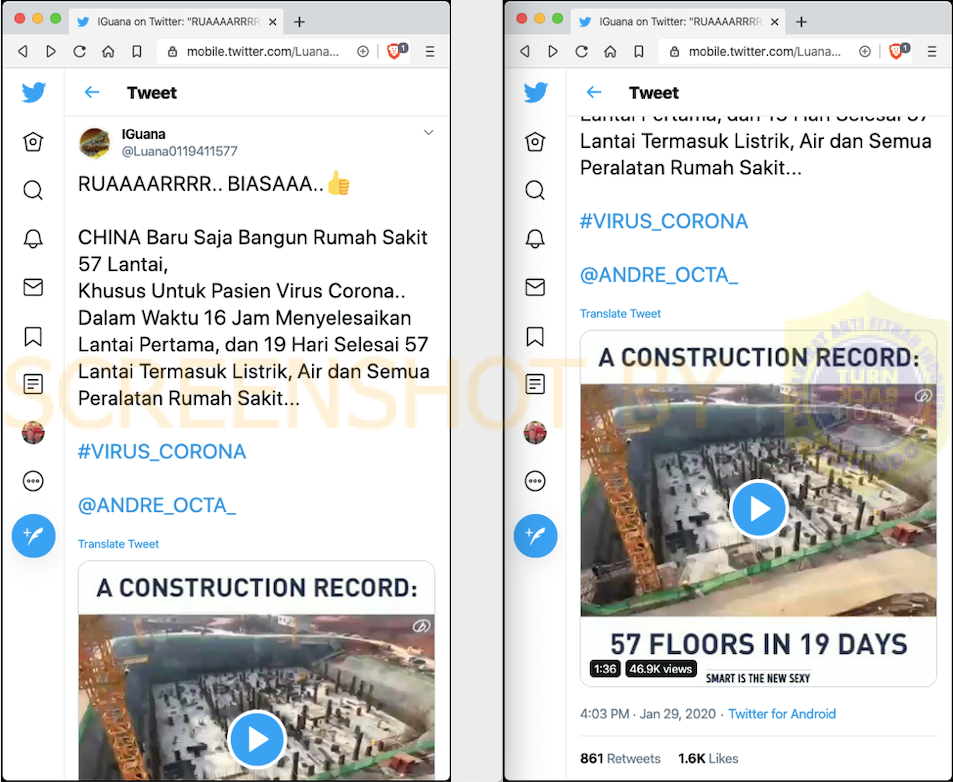
Task: Play the video in left window
Action: (257, 739)
